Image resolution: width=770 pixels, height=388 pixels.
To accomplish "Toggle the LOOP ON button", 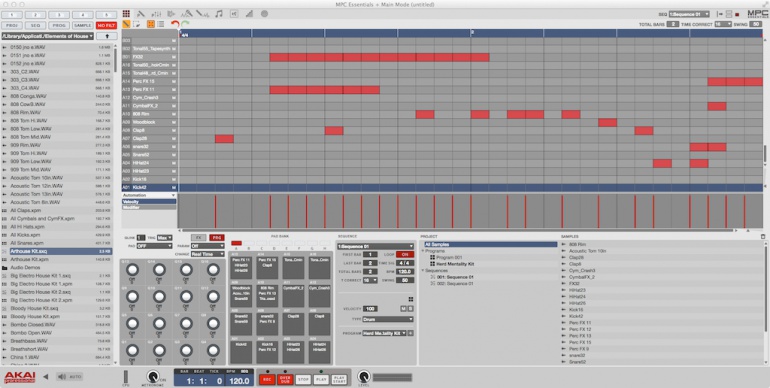I will point(405,254).
